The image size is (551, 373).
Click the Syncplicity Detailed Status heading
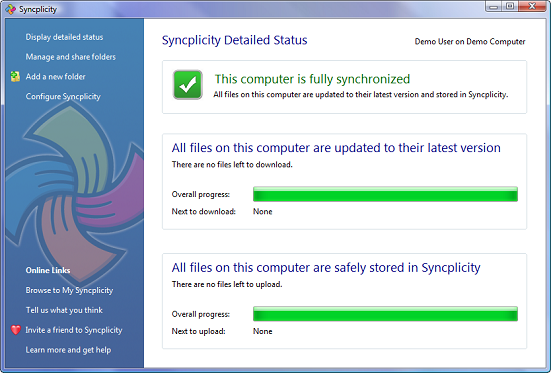tap(234, 40)
